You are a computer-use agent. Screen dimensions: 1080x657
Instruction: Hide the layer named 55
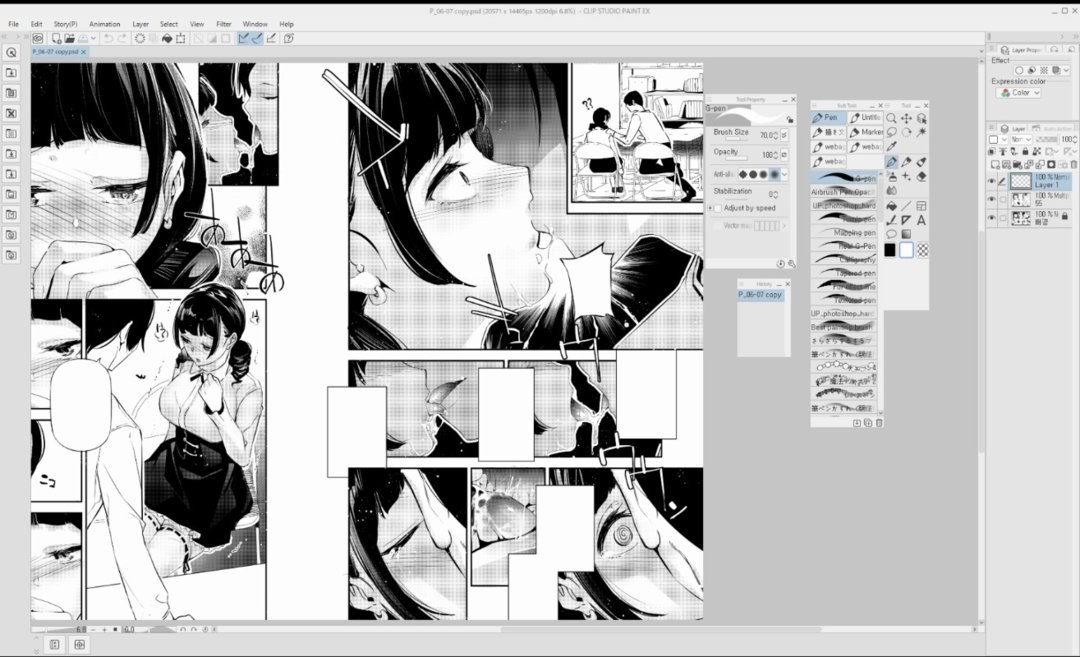point(991,198)
